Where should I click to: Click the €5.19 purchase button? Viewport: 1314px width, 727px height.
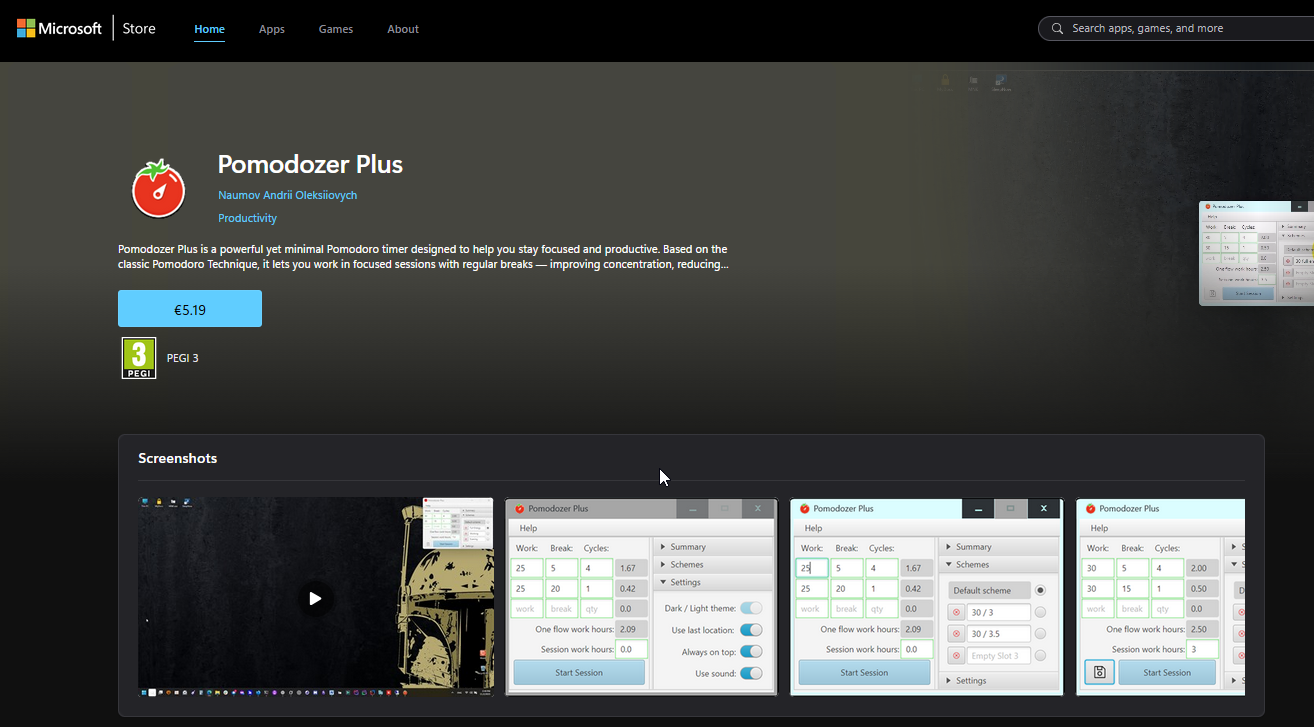click(190, 309)
